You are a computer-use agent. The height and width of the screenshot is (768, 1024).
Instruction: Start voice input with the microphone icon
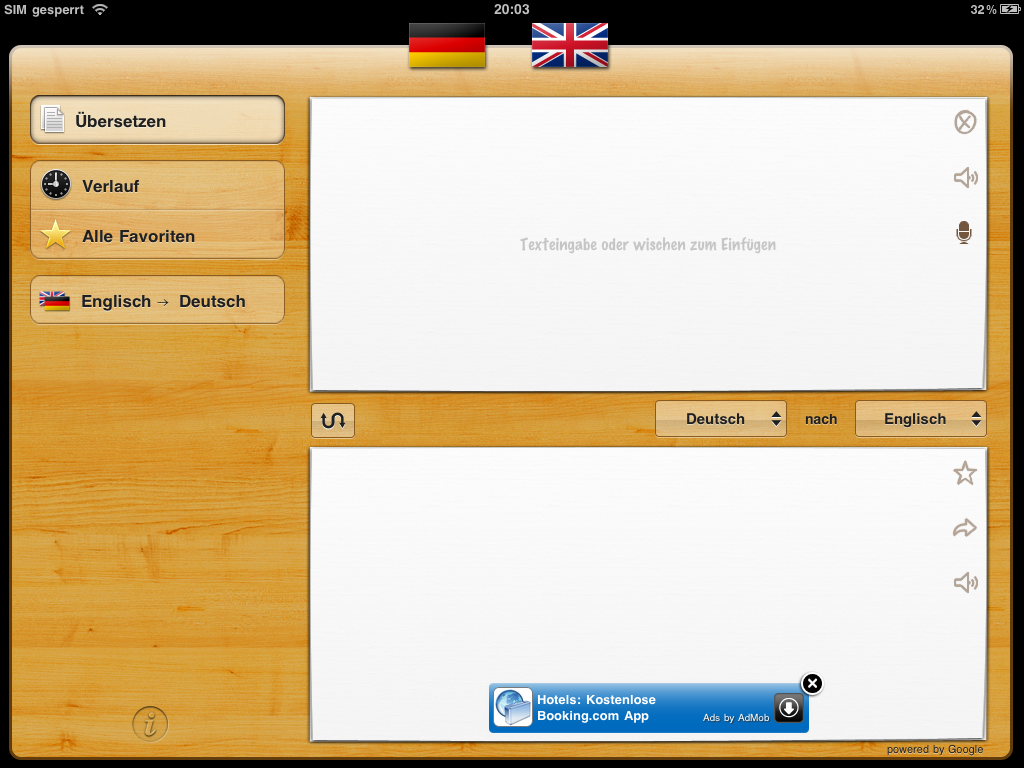[964, 232]
